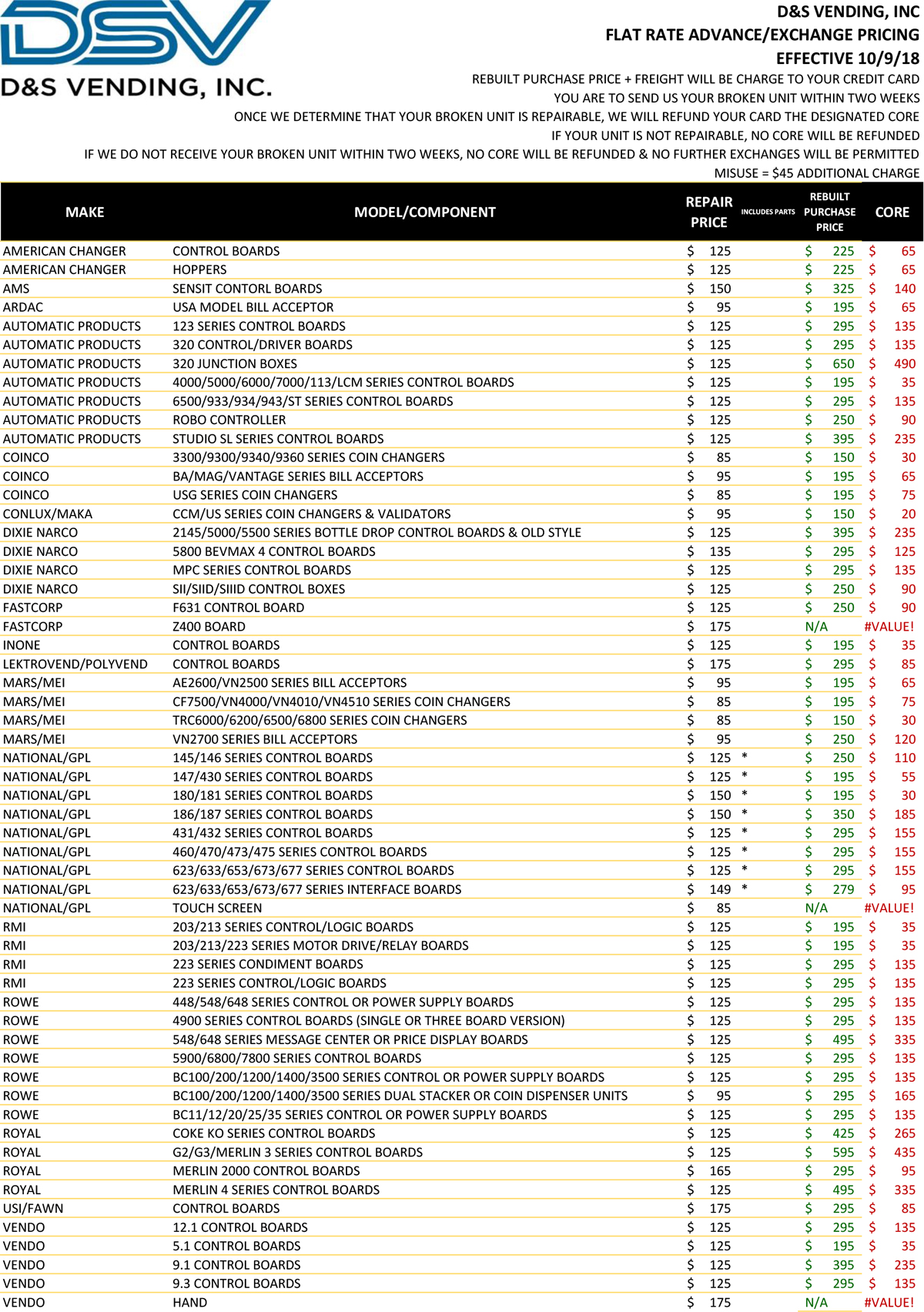Viewport: 924px width, 1312px height.
Task: Click 'MPC SERIES CONTROL BOARDS' cell
Action: pyautogui.click(x=261, y=570)
